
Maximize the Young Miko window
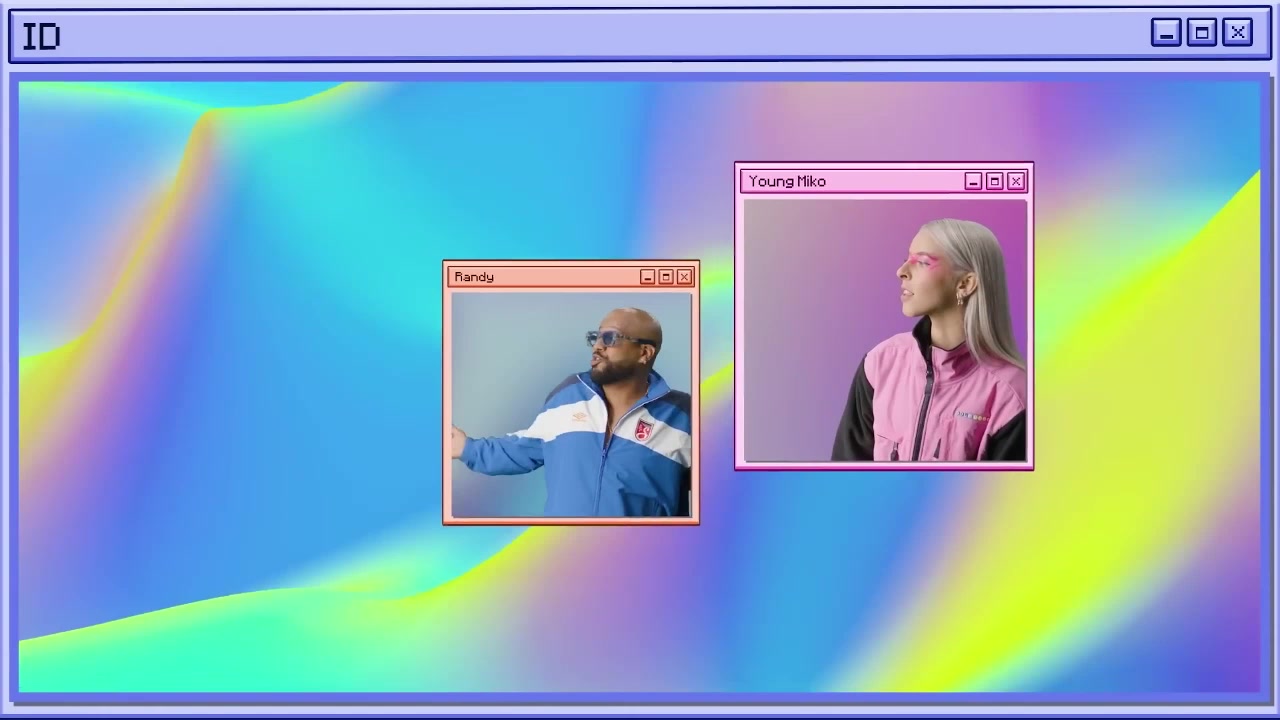coord(994,181)
